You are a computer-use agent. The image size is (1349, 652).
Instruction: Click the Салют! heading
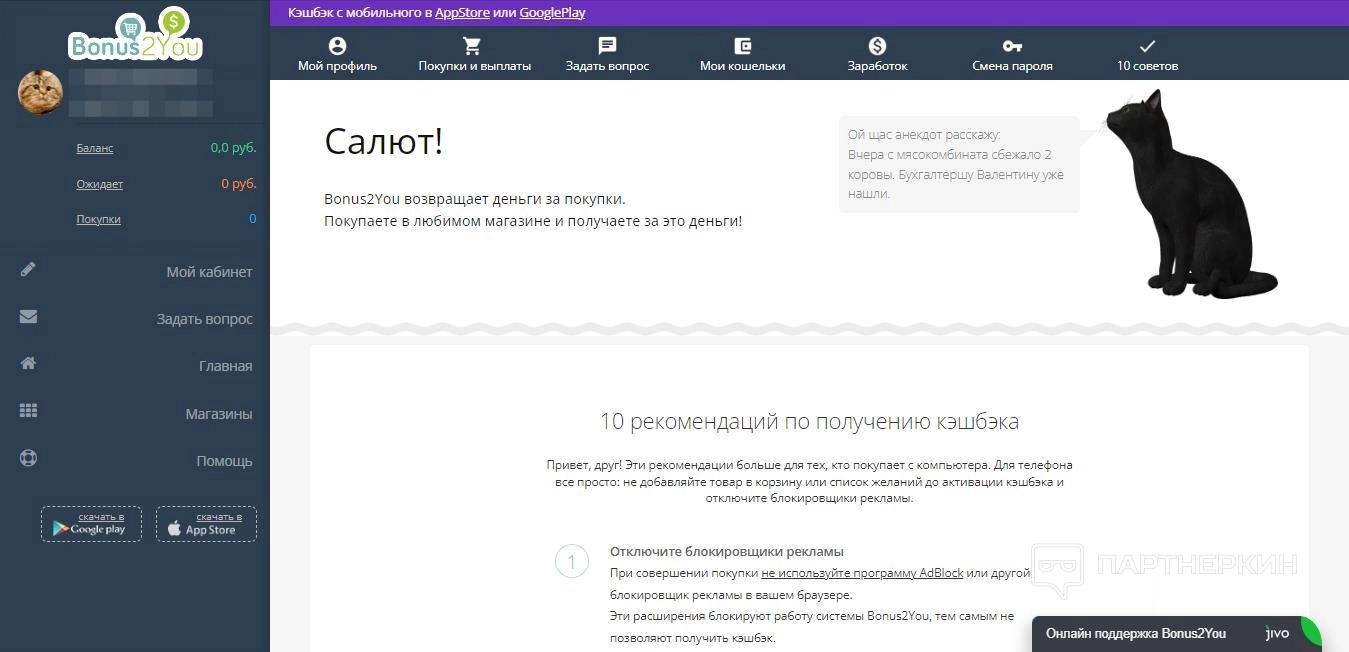pyautogui.click(x=383, y=141)
